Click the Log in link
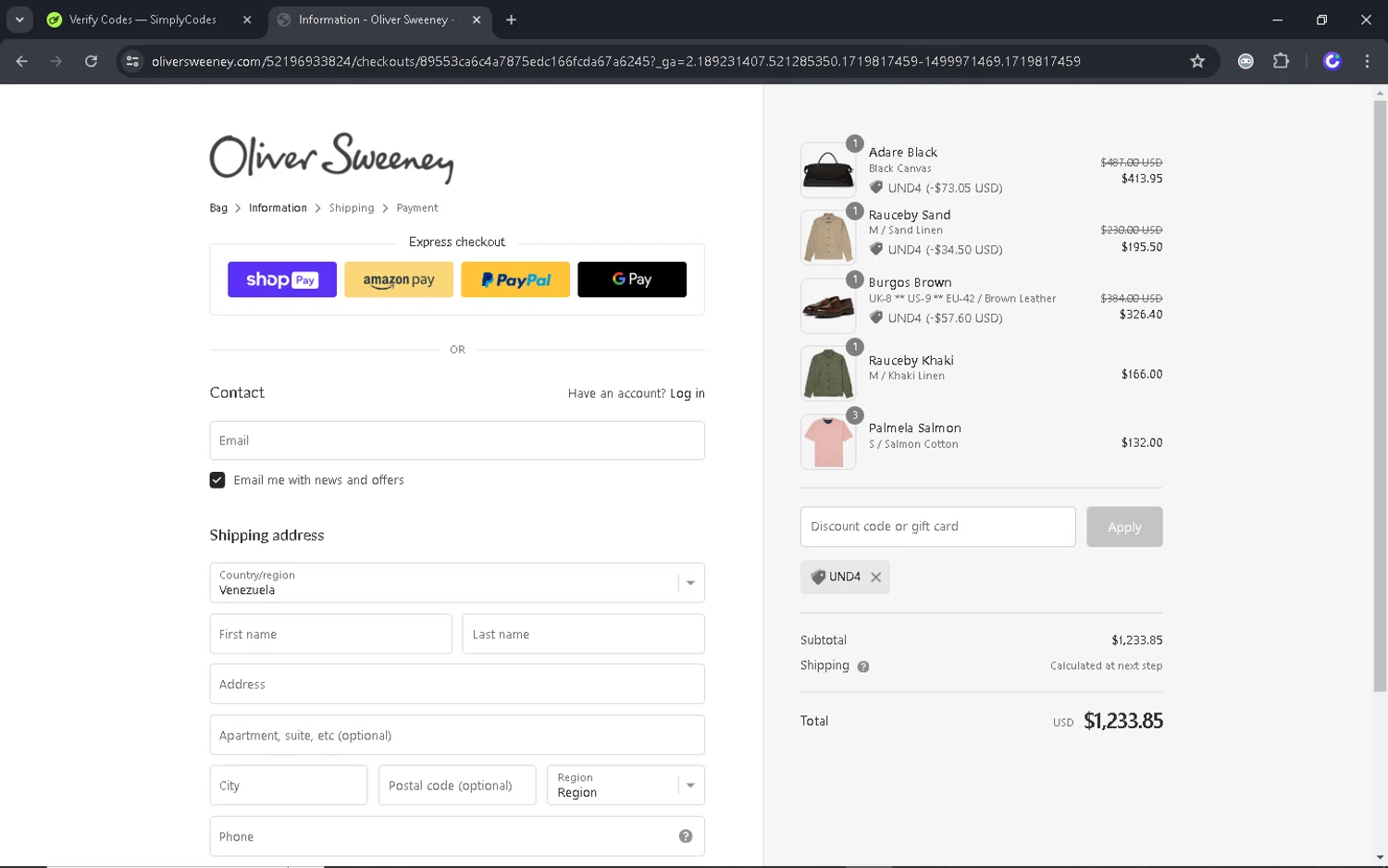Image resolution: width=1388 pixels, height=868 pixels. [x=688, y=393]
